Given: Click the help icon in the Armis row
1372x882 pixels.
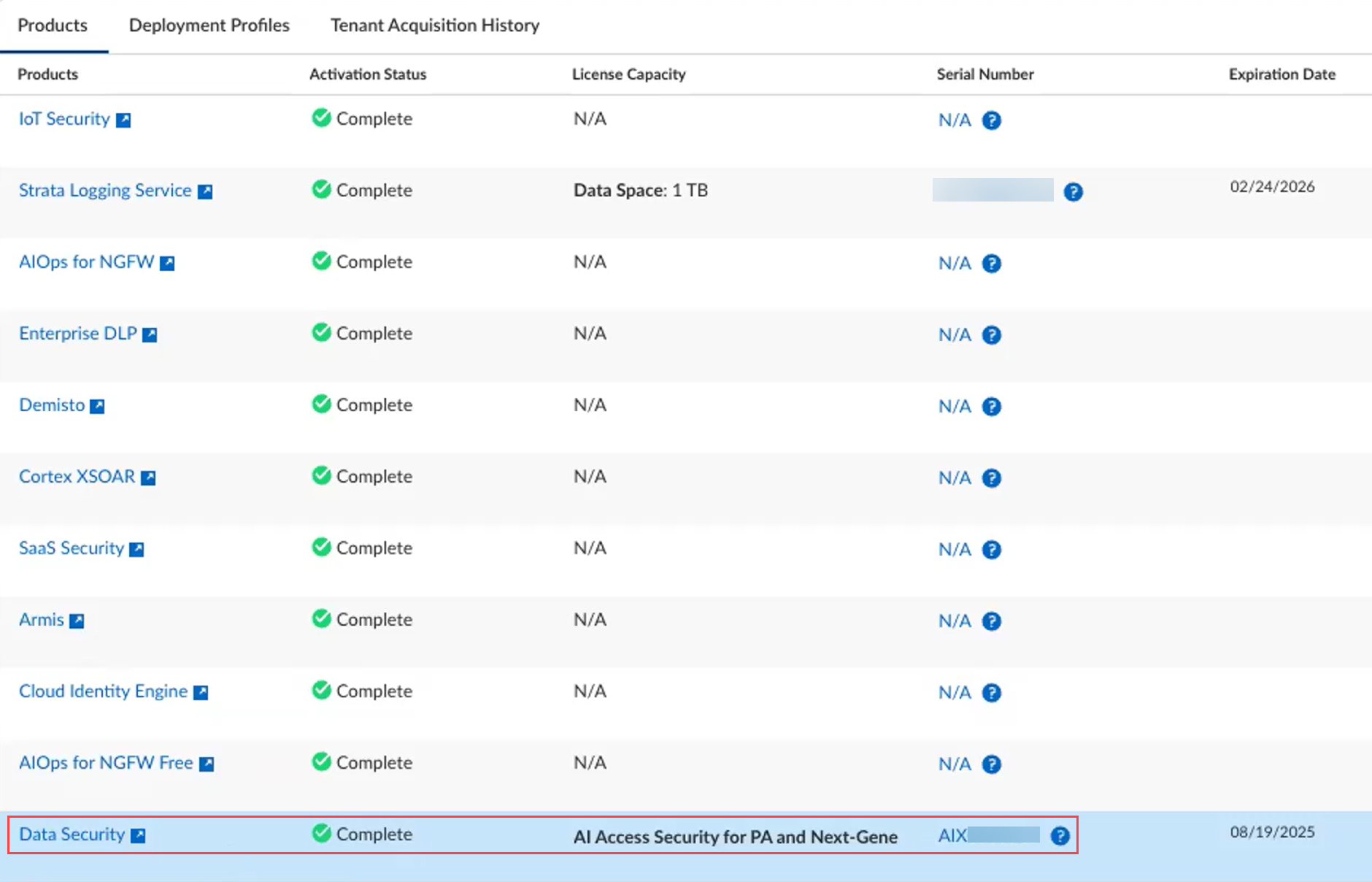Looking at the screenshot, I should pyautogui.click(x=990, y=621).
